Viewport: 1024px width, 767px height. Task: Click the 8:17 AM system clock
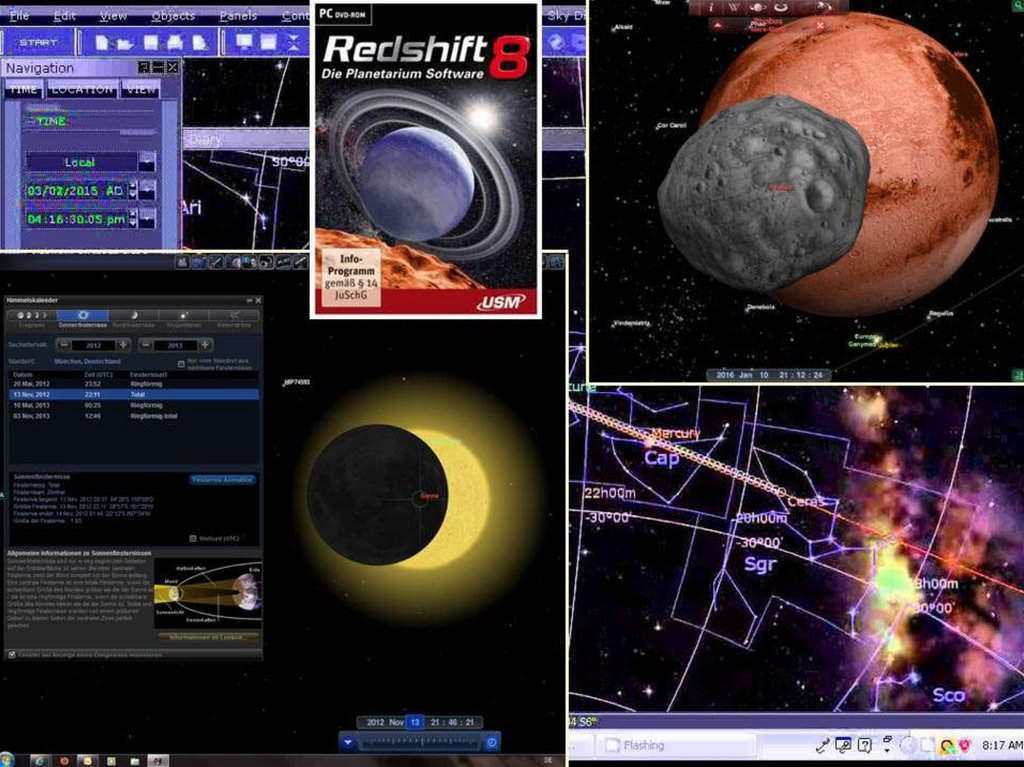click(1002, 745)
